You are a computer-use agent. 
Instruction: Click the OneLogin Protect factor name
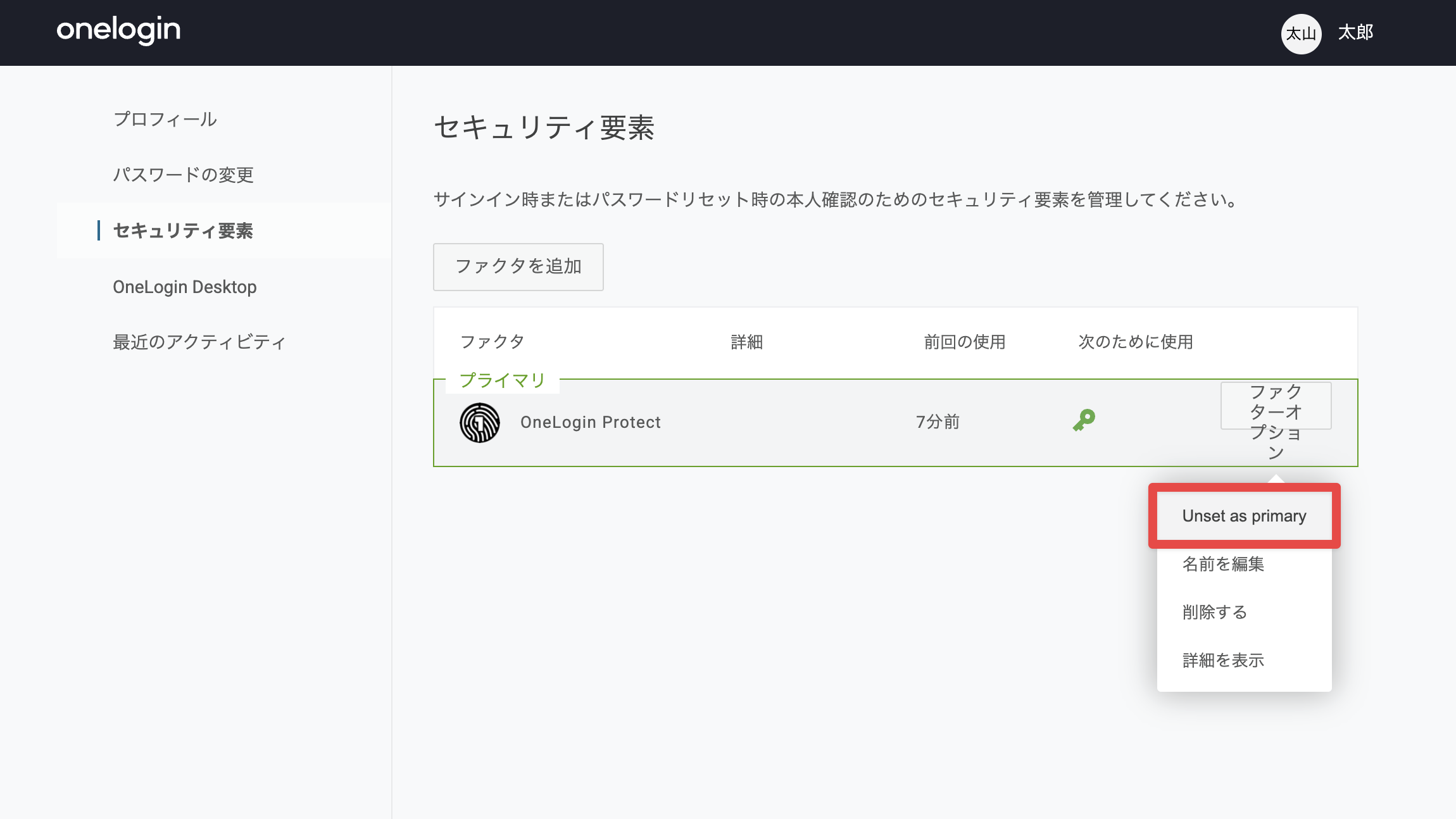tap(591, 422)
